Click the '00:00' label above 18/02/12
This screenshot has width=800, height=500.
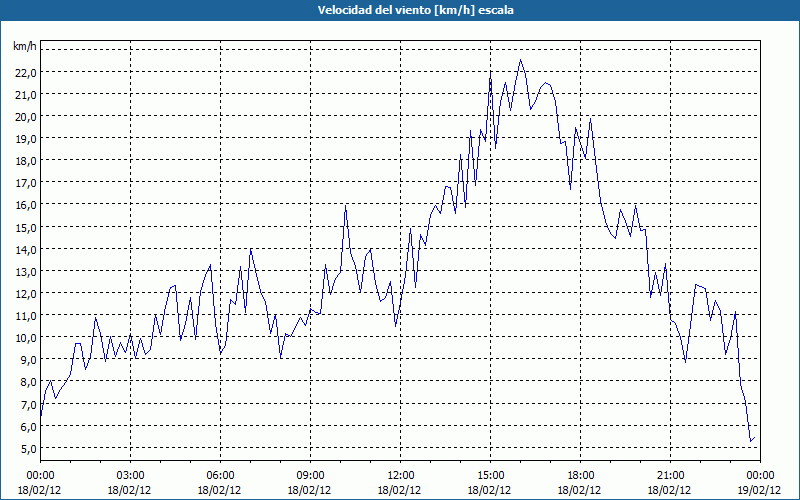(40, 476)
